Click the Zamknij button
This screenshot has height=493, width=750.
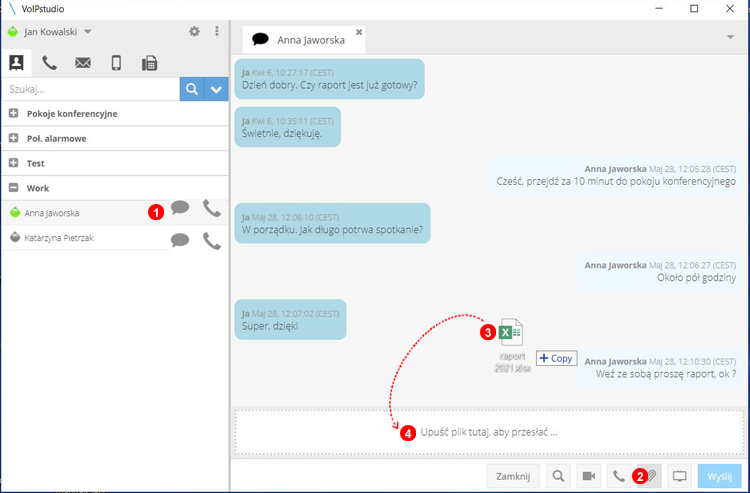point(514,476)
